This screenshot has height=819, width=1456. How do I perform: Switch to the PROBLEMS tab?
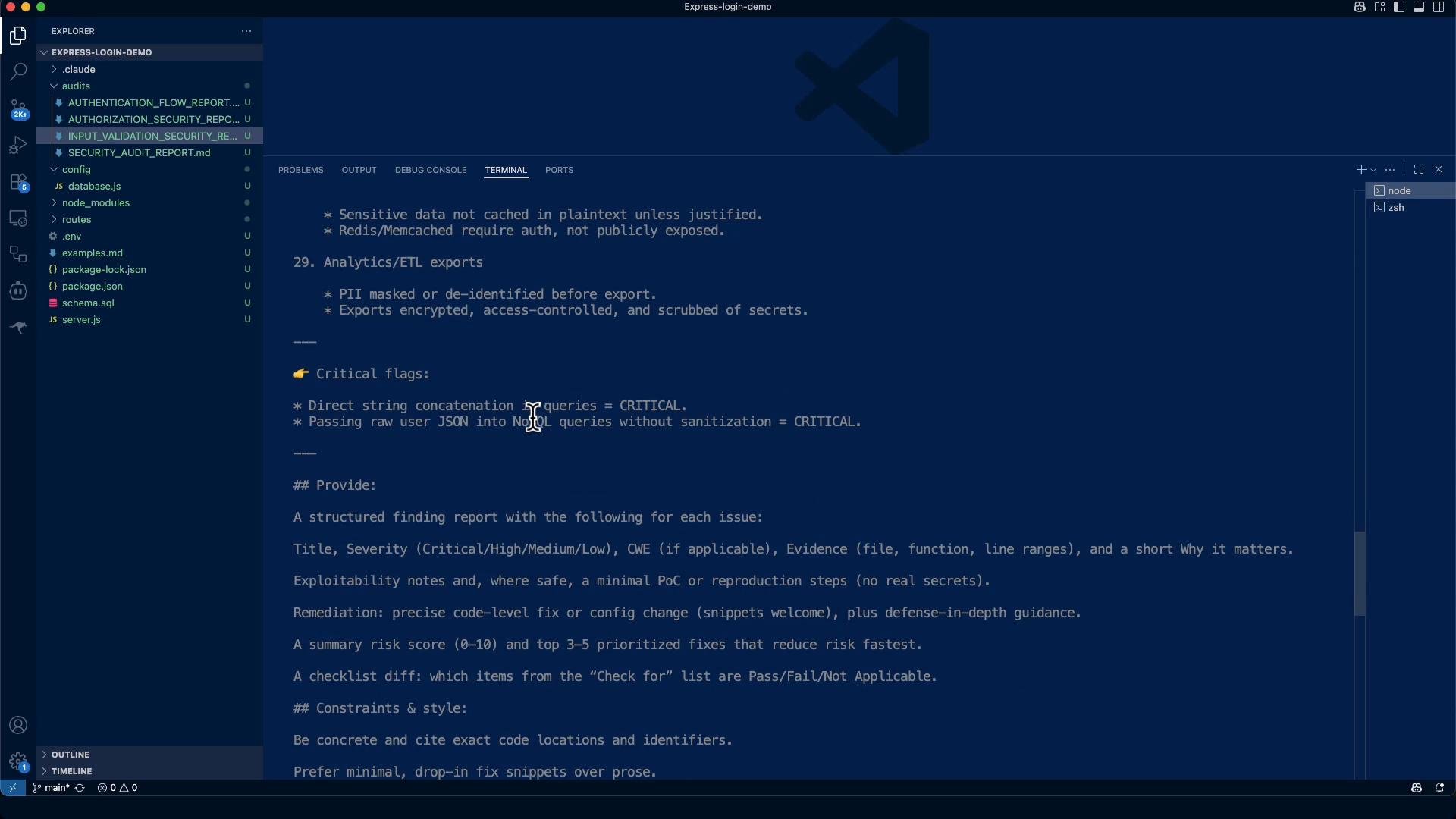click(301, 170)
